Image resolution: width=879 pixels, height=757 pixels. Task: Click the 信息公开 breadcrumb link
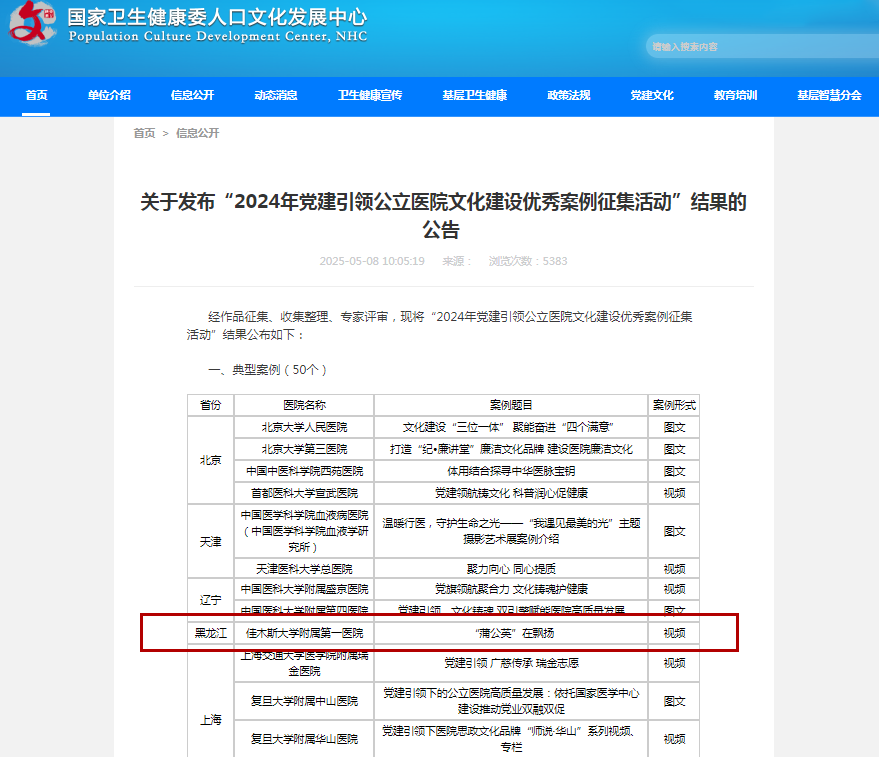point(197,133)
